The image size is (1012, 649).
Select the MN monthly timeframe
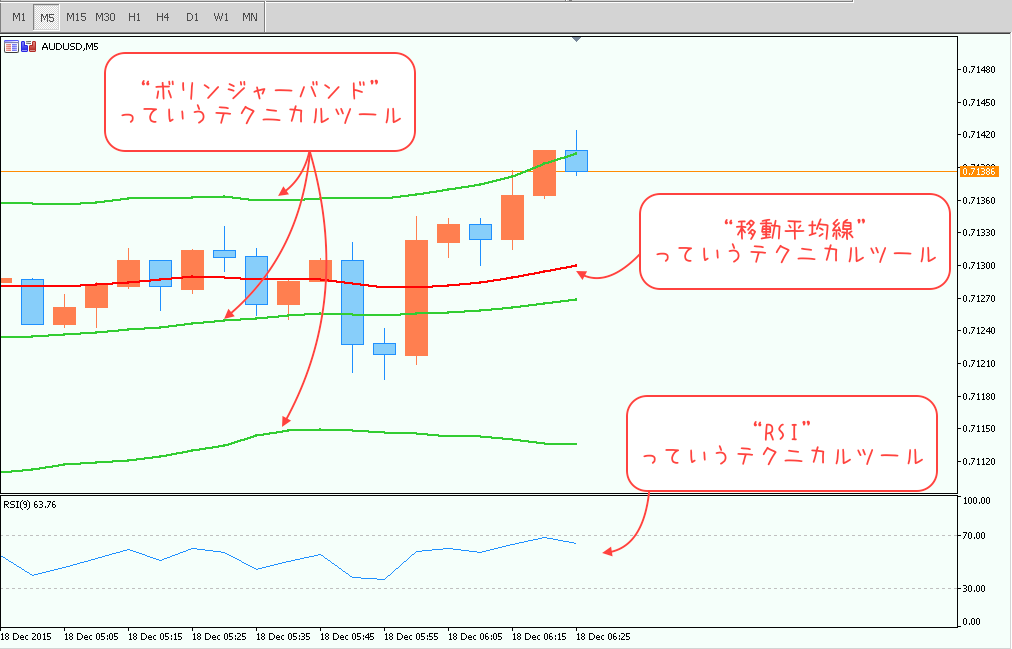(250, 16)
